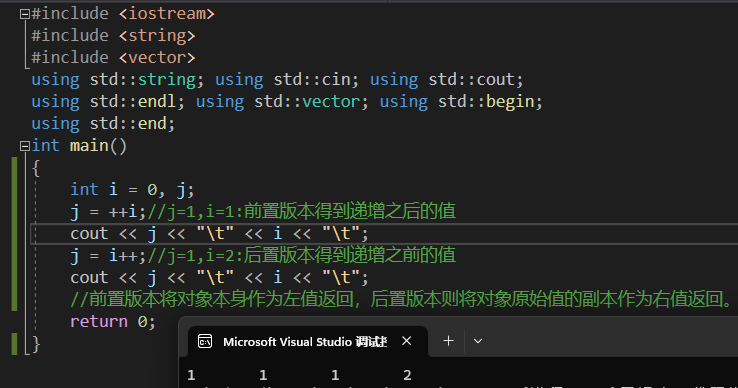This screenshot has width=738, height=388.
Task: Open the terminal new-tab dropdown chevron
Action: click(478, 341)
